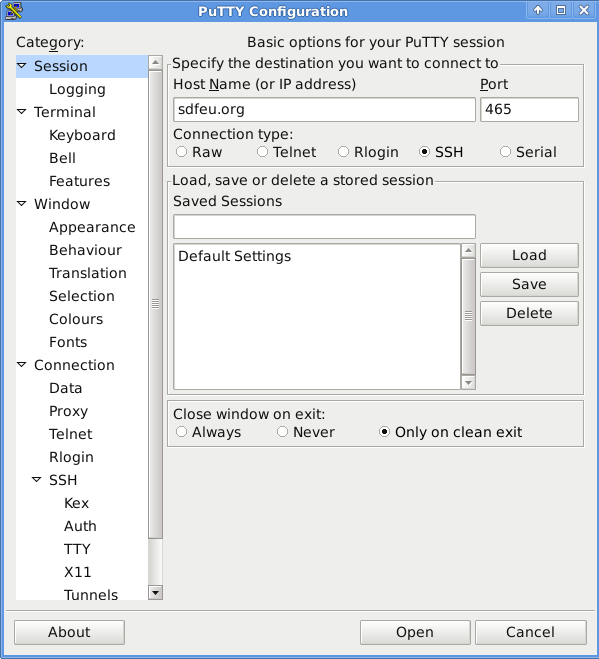Collapse the Session tree node
This screenshot has height=659, width=599.
[22, 66]
